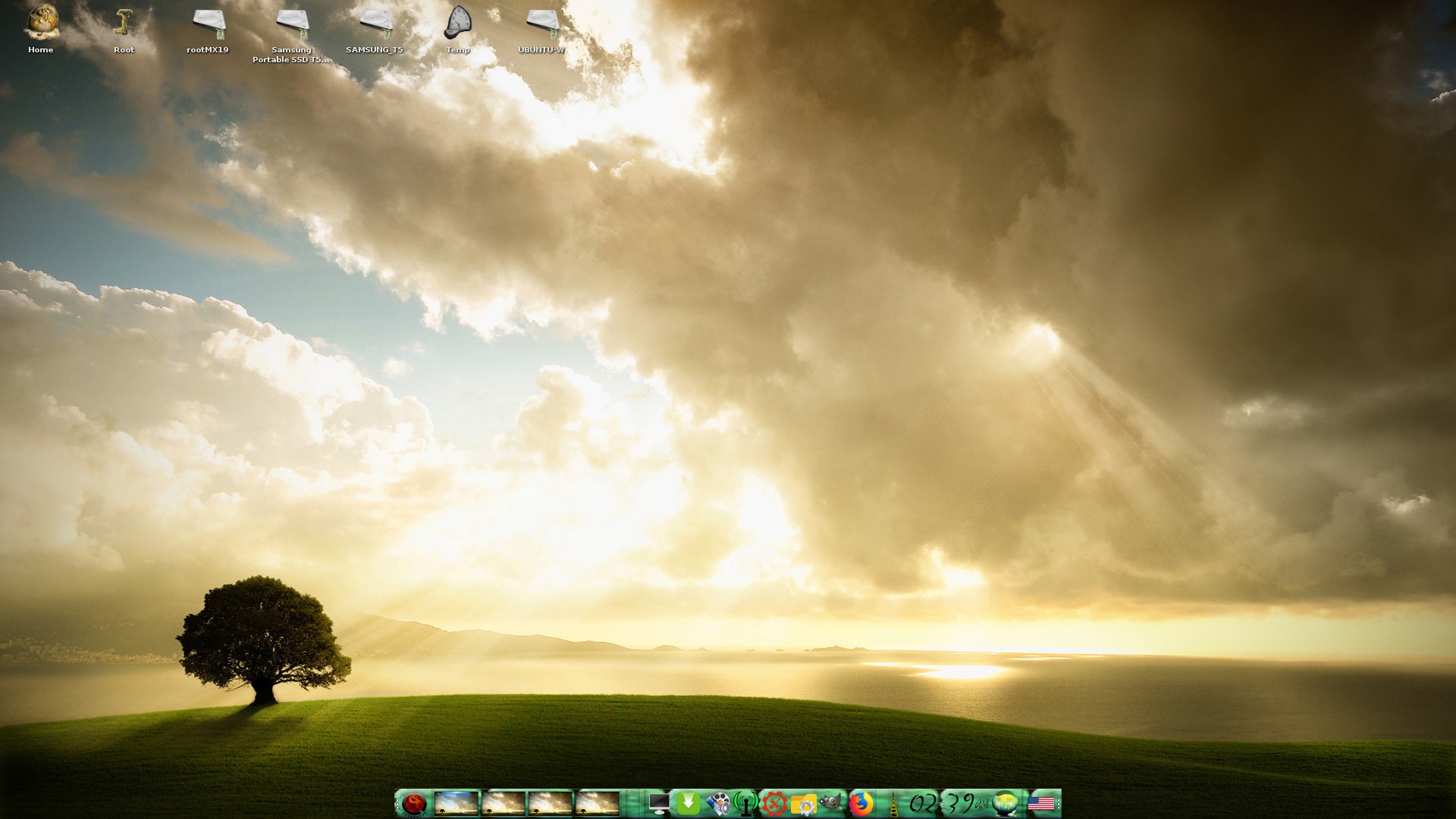Open MX Tools via the red gears icon
Image resolution: width=1456 pixels, height=819 pixels.
[x=773, y=805]
